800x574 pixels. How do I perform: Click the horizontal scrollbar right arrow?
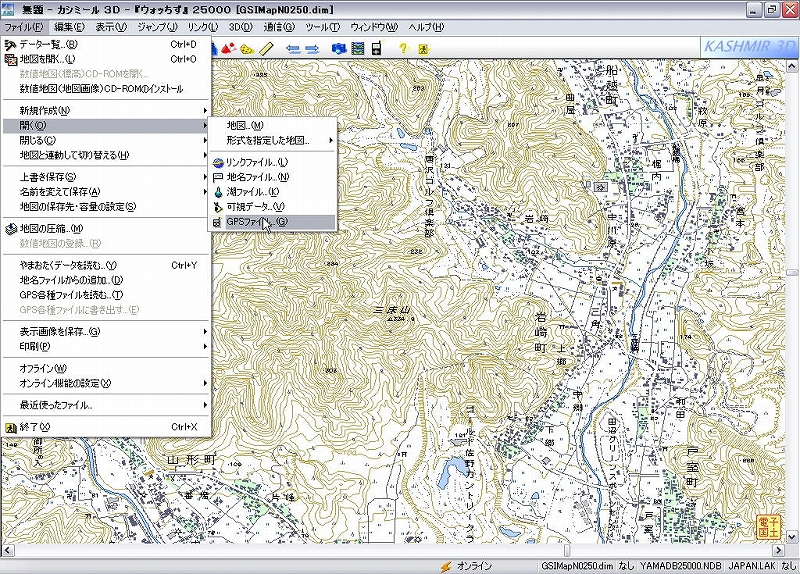(779, 550)
